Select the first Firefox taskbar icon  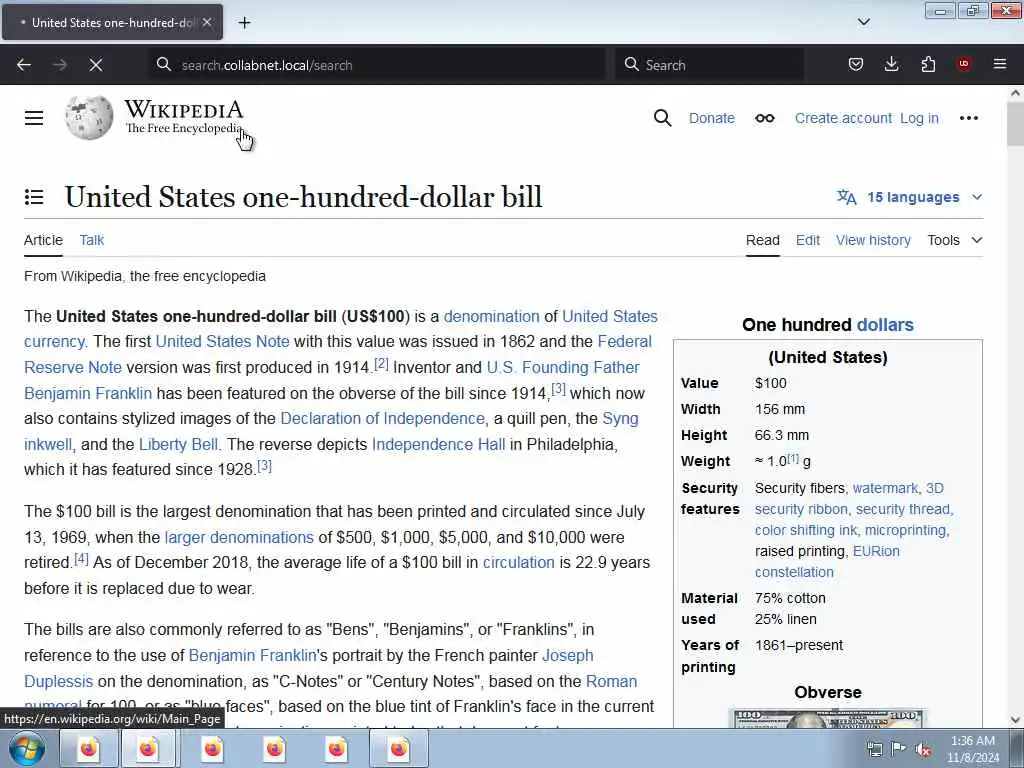tap(88, 748)
